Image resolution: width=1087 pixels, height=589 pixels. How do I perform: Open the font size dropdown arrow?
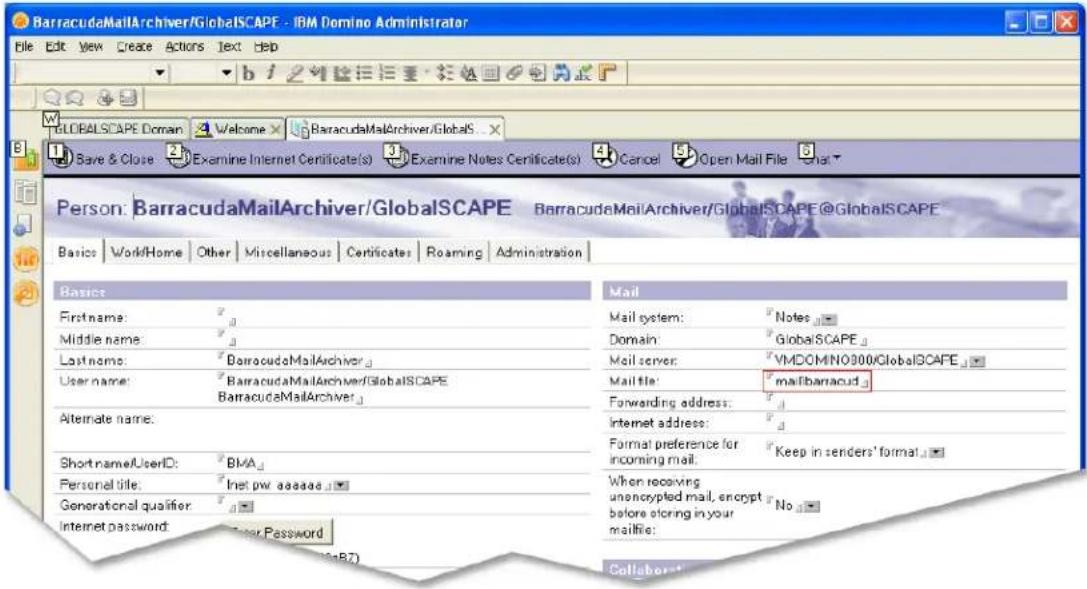226,73
